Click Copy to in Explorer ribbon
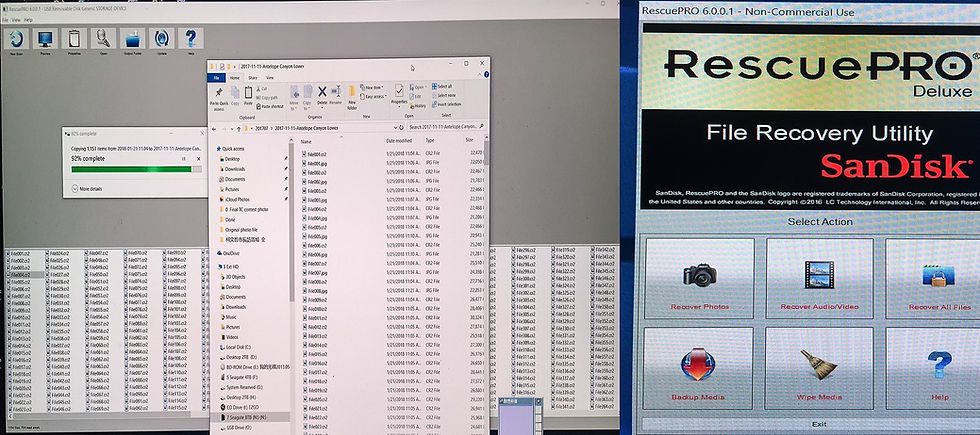Image resolution: width=980 pixels, height=435 pixels. pyautogui.click(x=308, y=98)
